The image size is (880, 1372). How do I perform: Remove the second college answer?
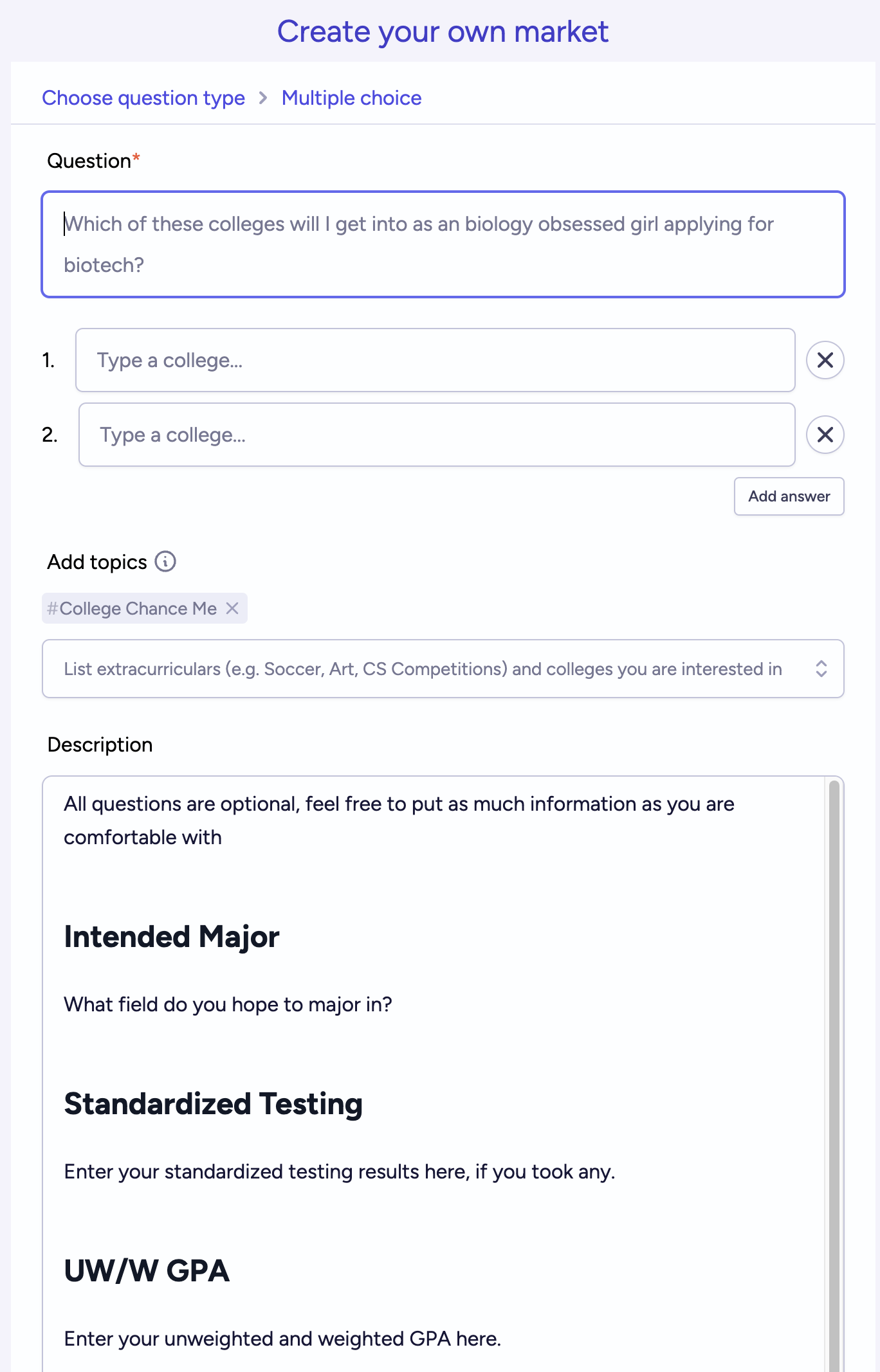(x=825, y=435)
